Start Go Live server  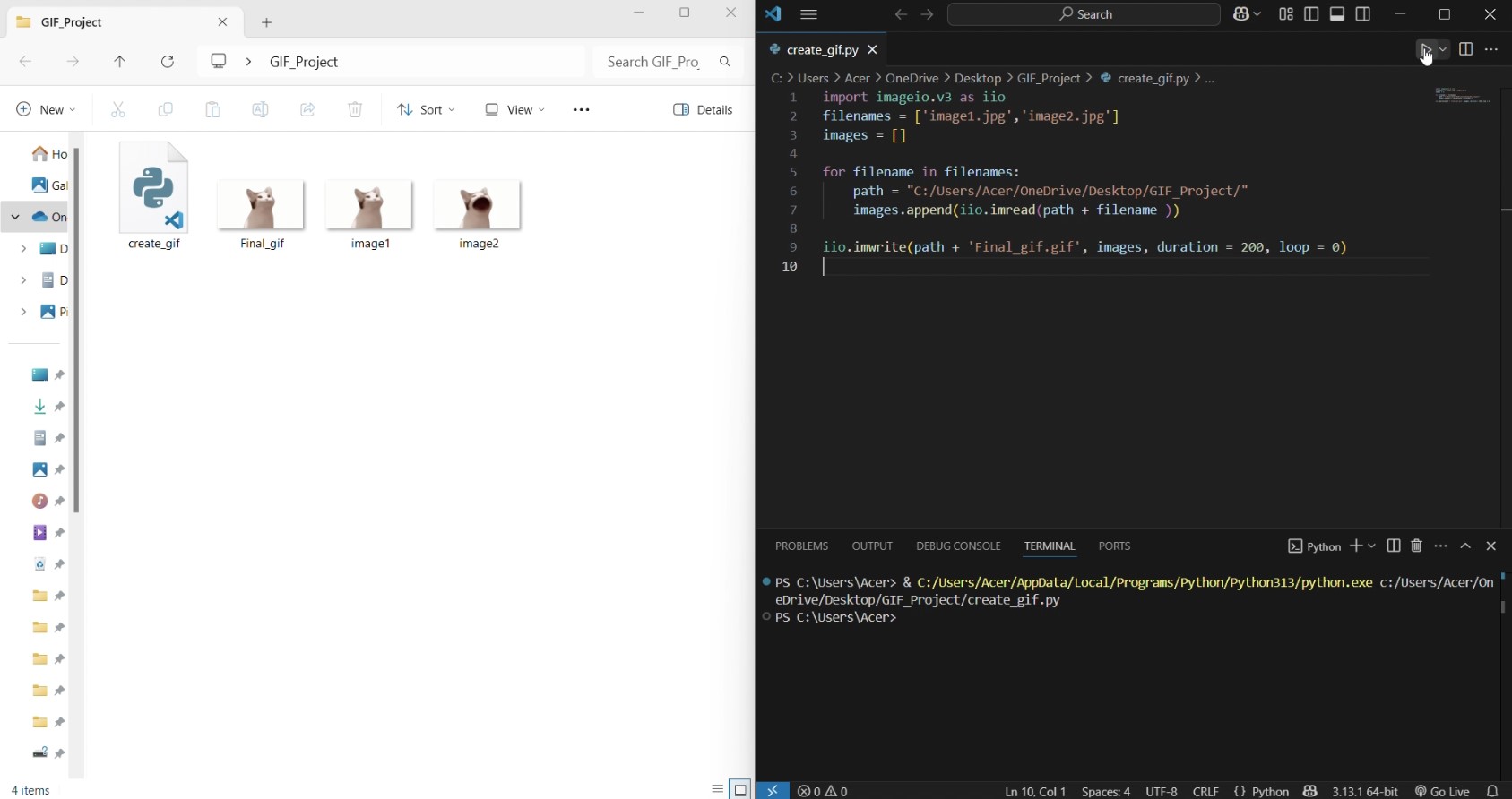[1442, 791]
